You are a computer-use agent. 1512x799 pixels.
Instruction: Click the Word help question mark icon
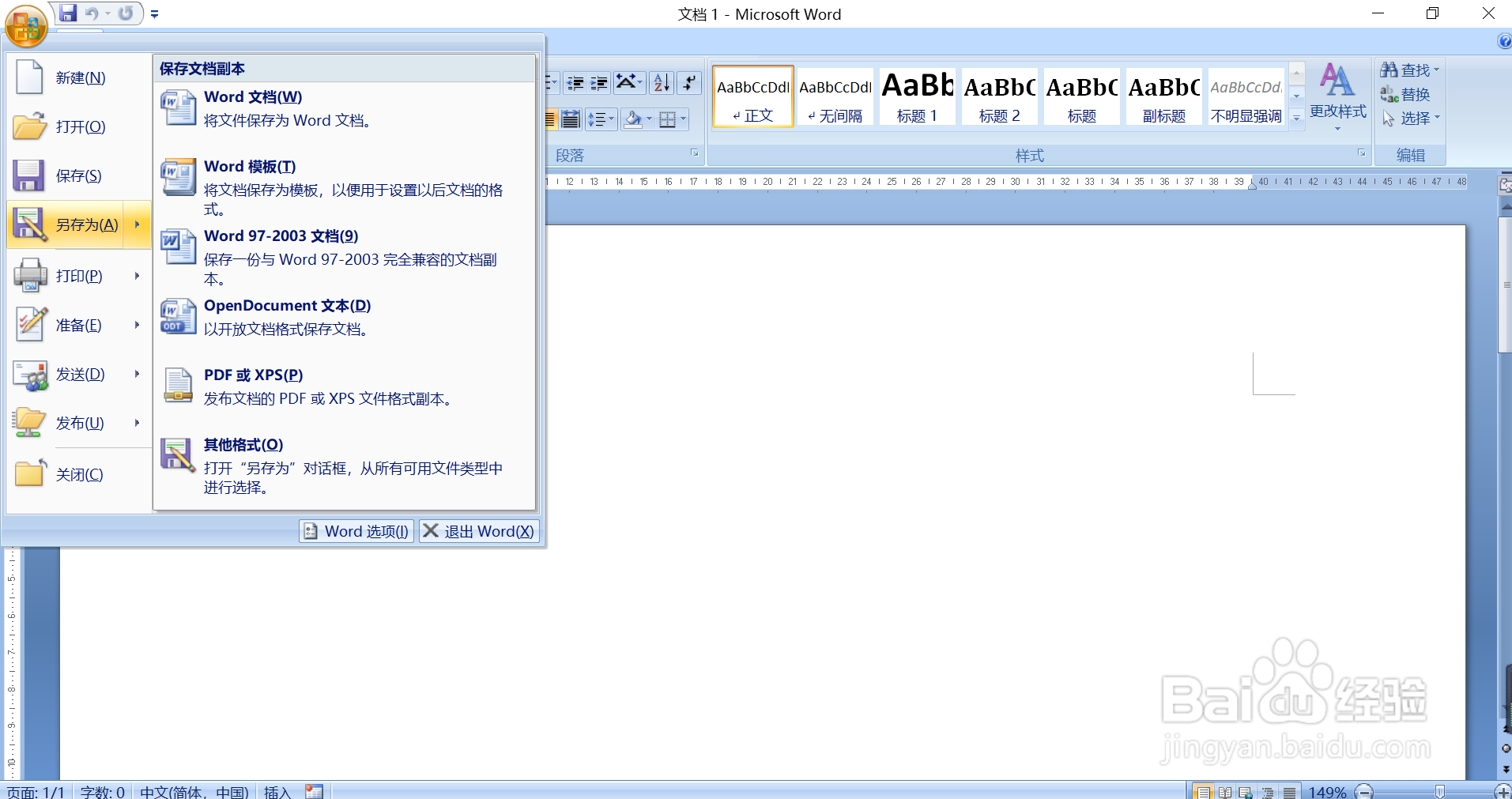point(1504,41)
